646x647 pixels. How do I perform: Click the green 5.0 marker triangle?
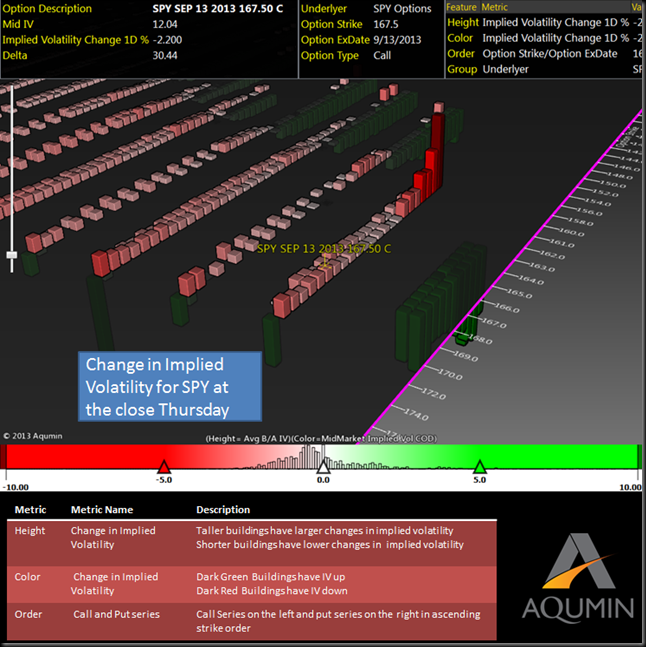pos(479,467)
